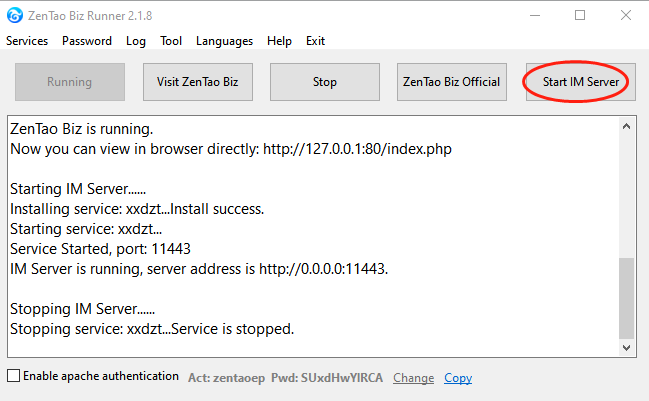Open the Password menu
649x401 pixels.
(87, 41)
